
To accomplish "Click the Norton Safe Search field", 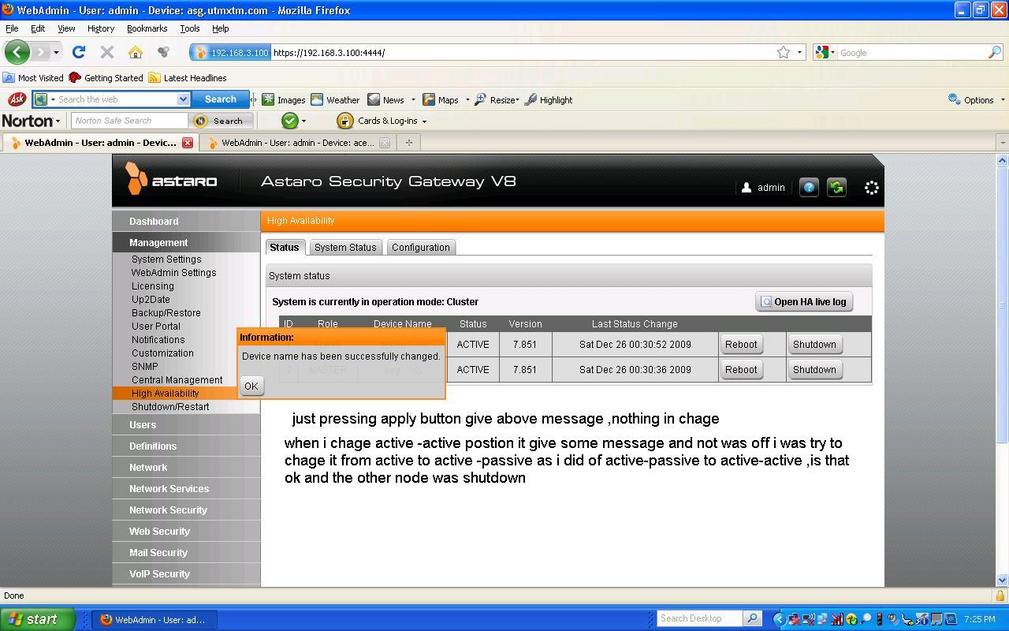I will tap(129, 121).
